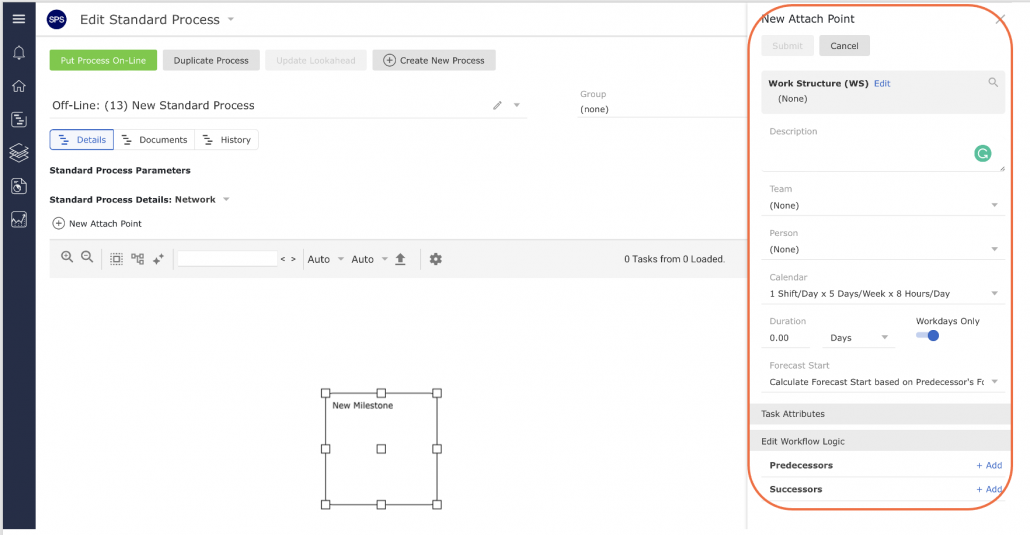Click the green Grammarly icon in Description
The image size is (1030, 535).
(983, 154)
